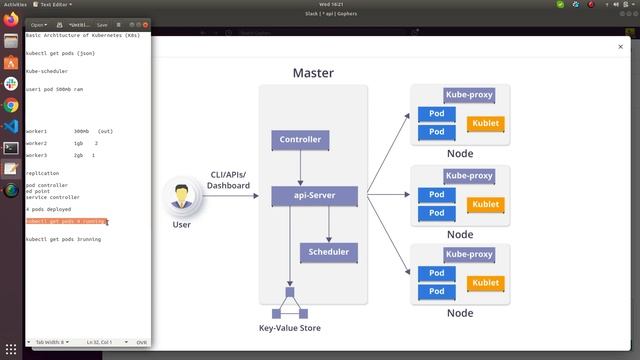The width and height of the screenshot is (640, 360).
Task: Change the Tab Width: 8 dropdown
Action: [52, 342]
